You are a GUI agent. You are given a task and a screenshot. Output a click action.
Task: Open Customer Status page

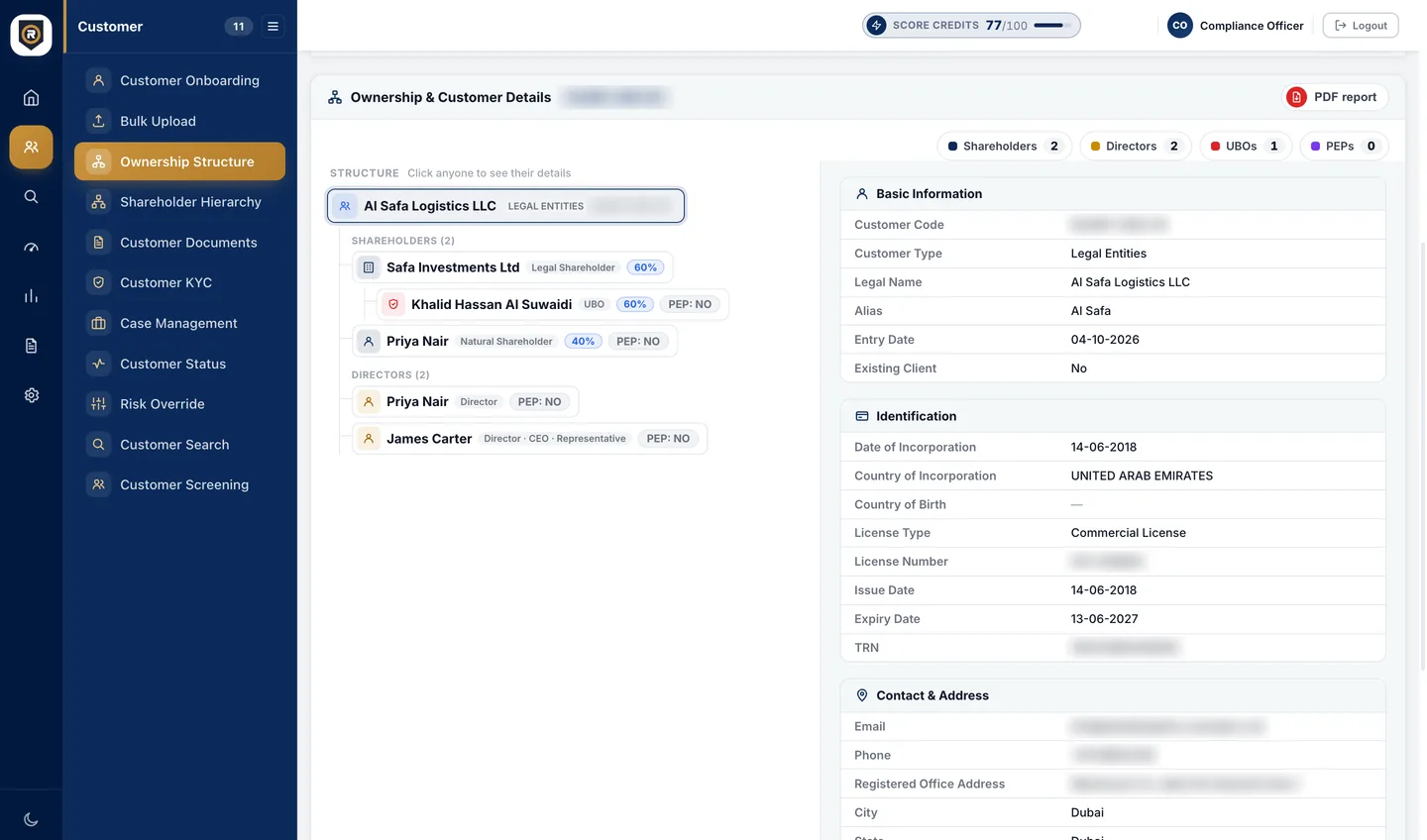(x=179, y=364)
